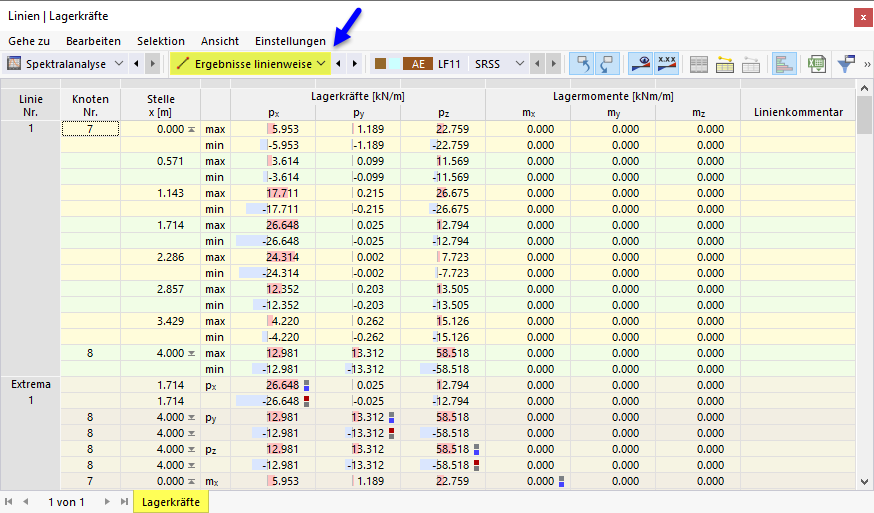Go to next page in bottom navigation
Viewport: 874px width, 513px height.
(x=107, y=502)
